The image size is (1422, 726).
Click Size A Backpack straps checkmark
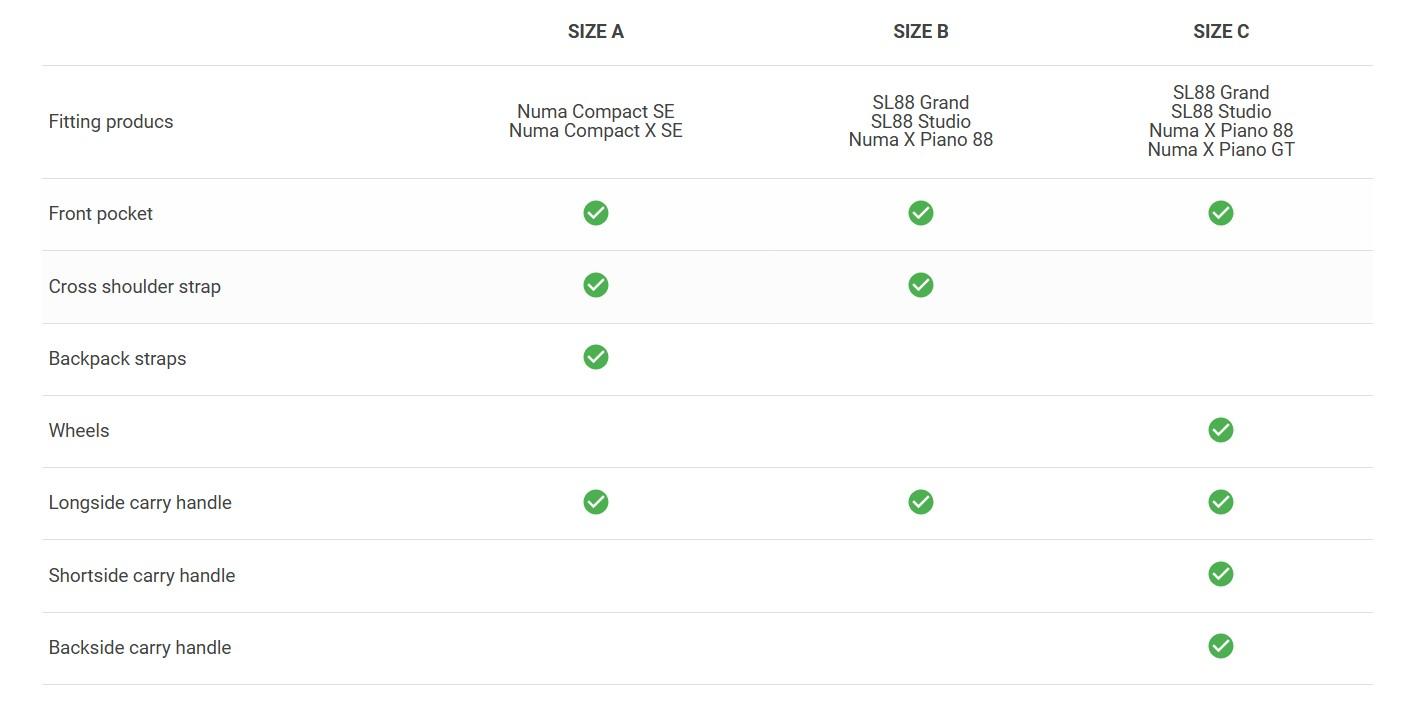click(x=595, y=357)
